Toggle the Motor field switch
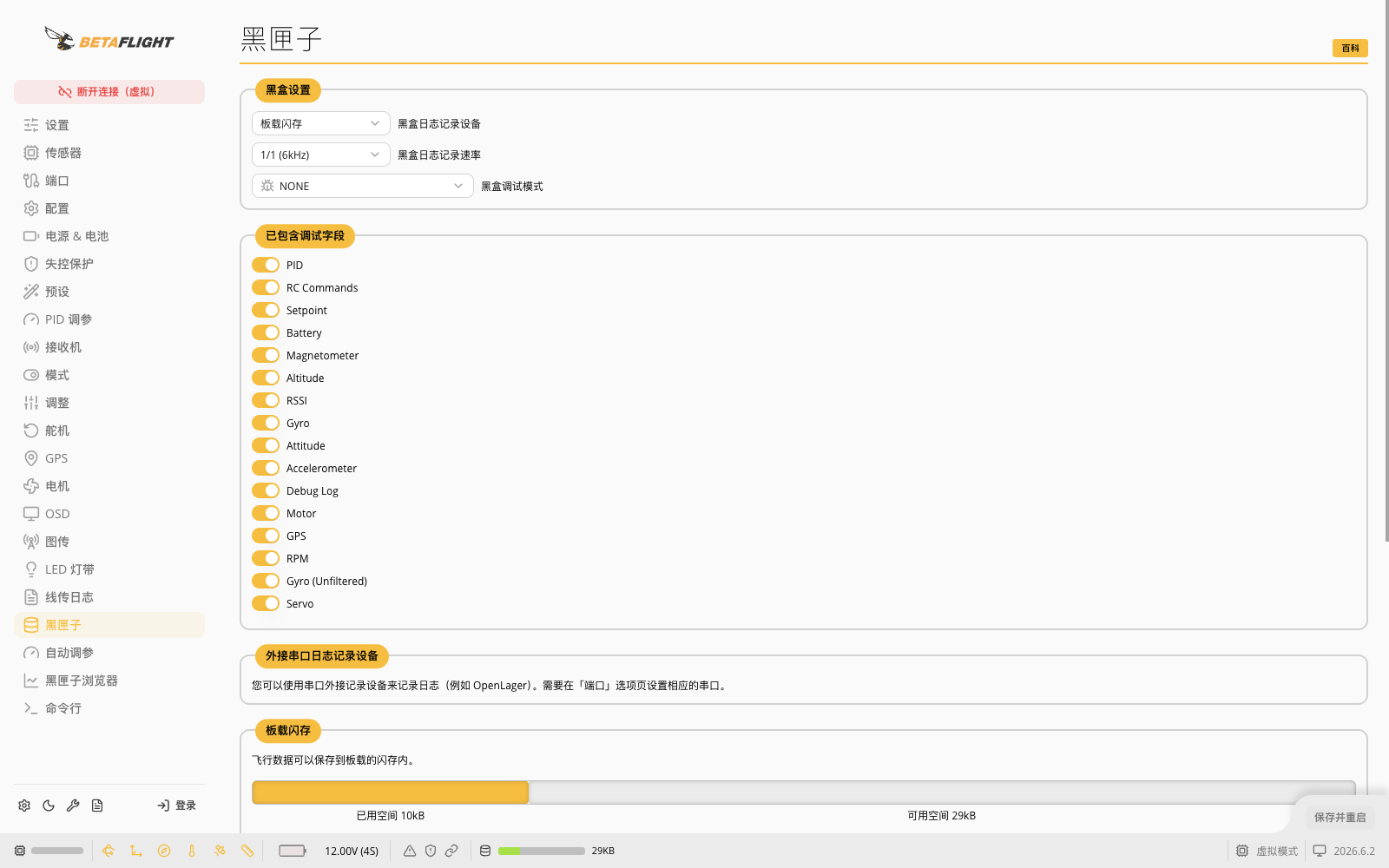The width and height of the screenshot is (1389, 868). 266,513
